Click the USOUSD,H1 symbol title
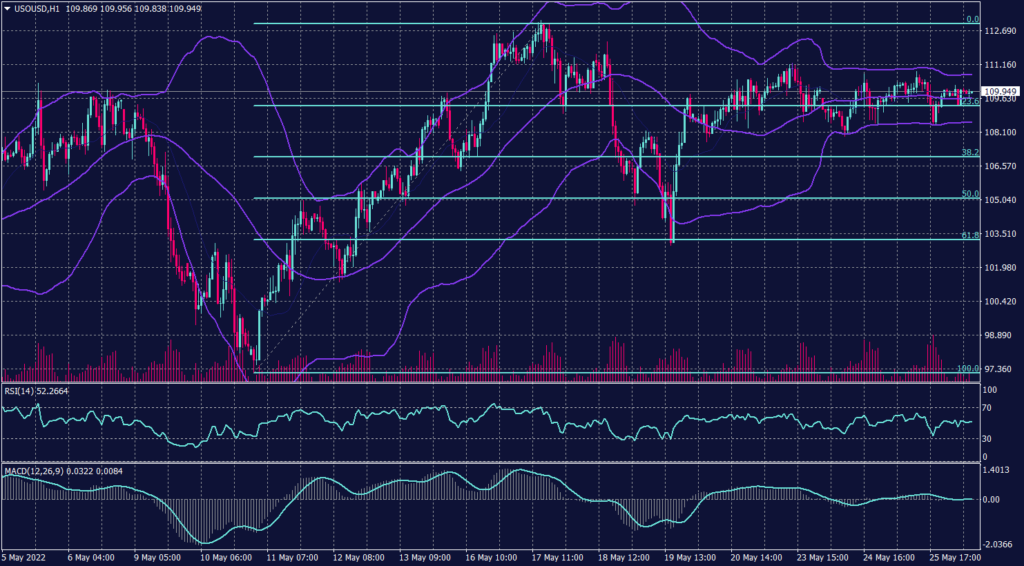The height and width of the screenshot is (566, 1024). pyautogui.click(x=38, y=9)
